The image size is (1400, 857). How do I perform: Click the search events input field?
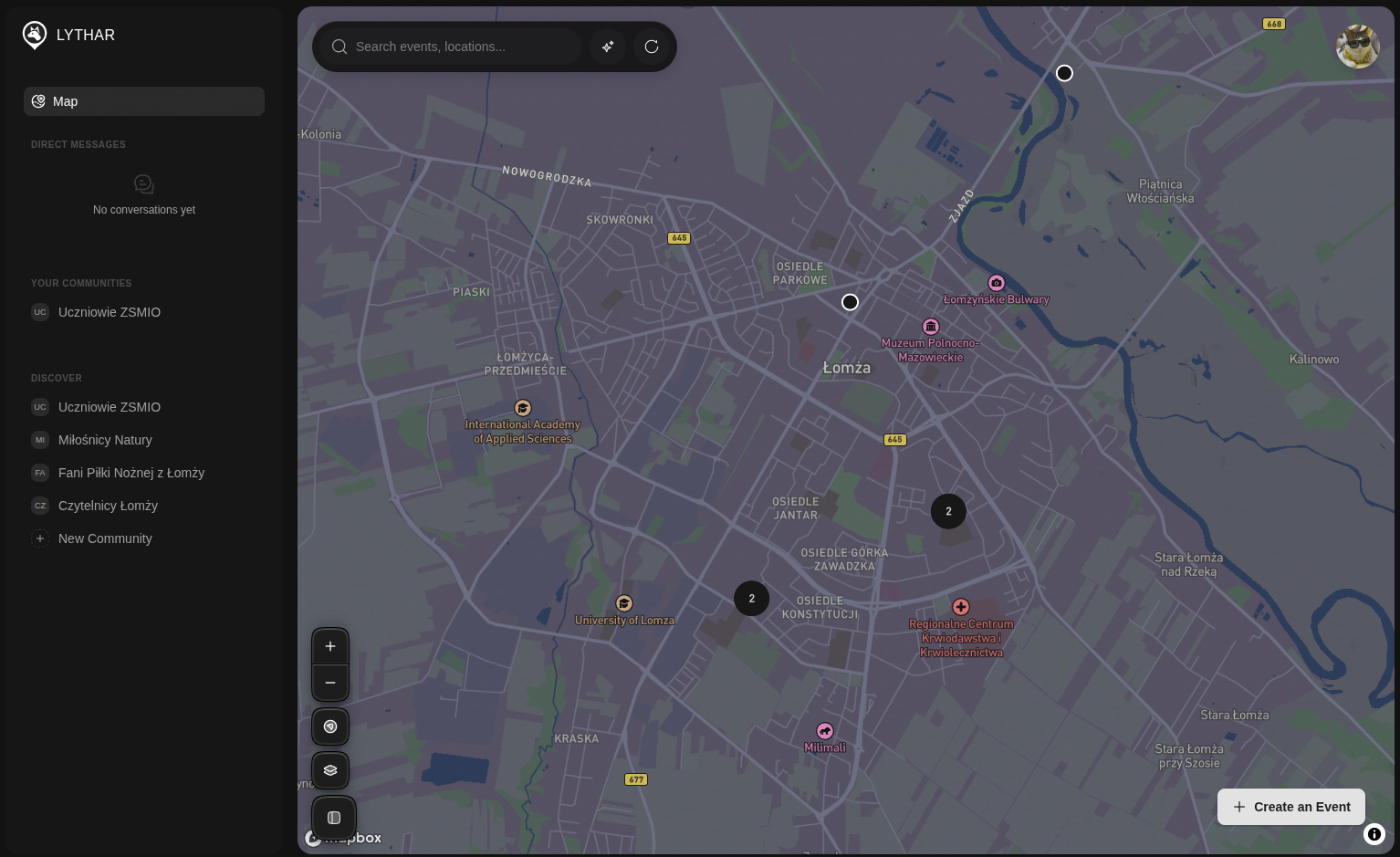[x=461, y=47]
